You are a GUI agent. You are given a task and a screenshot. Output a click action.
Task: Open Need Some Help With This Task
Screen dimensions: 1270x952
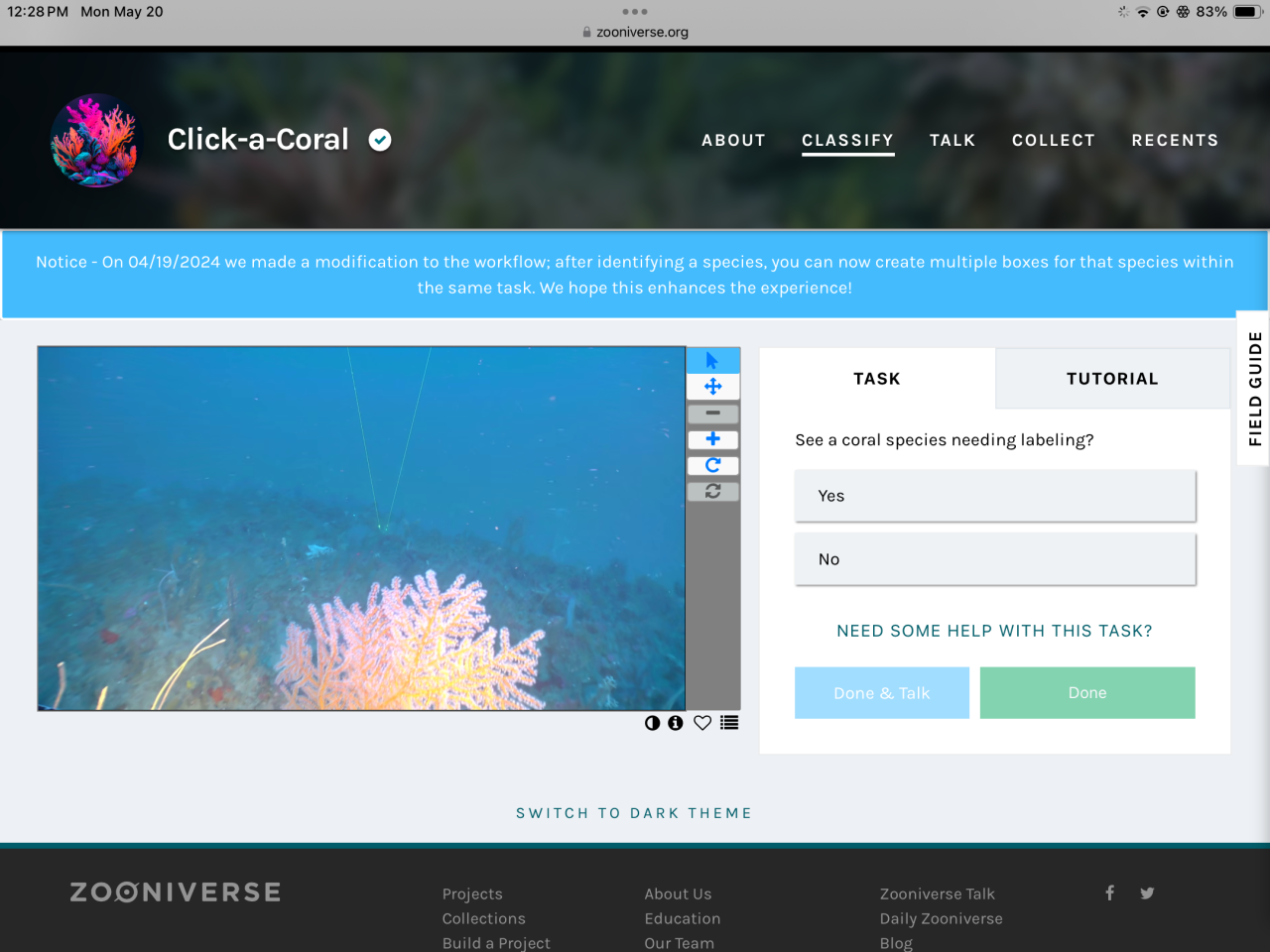995,631
